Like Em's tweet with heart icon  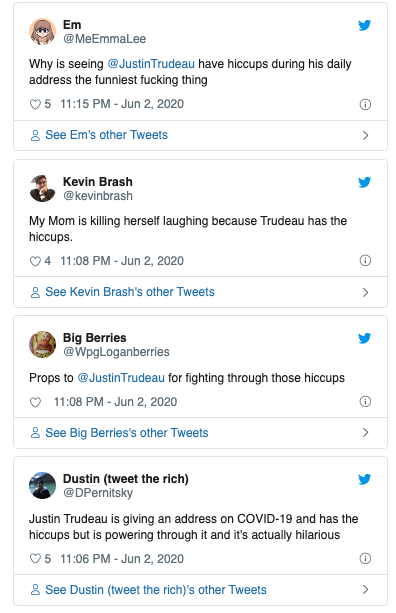pyautogui.click(x=35, y=104)
